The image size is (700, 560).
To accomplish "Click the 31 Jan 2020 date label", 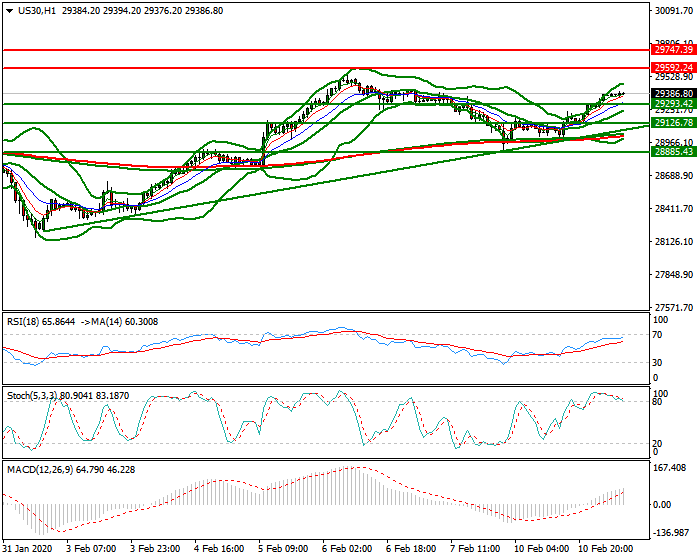I will 26,549.
